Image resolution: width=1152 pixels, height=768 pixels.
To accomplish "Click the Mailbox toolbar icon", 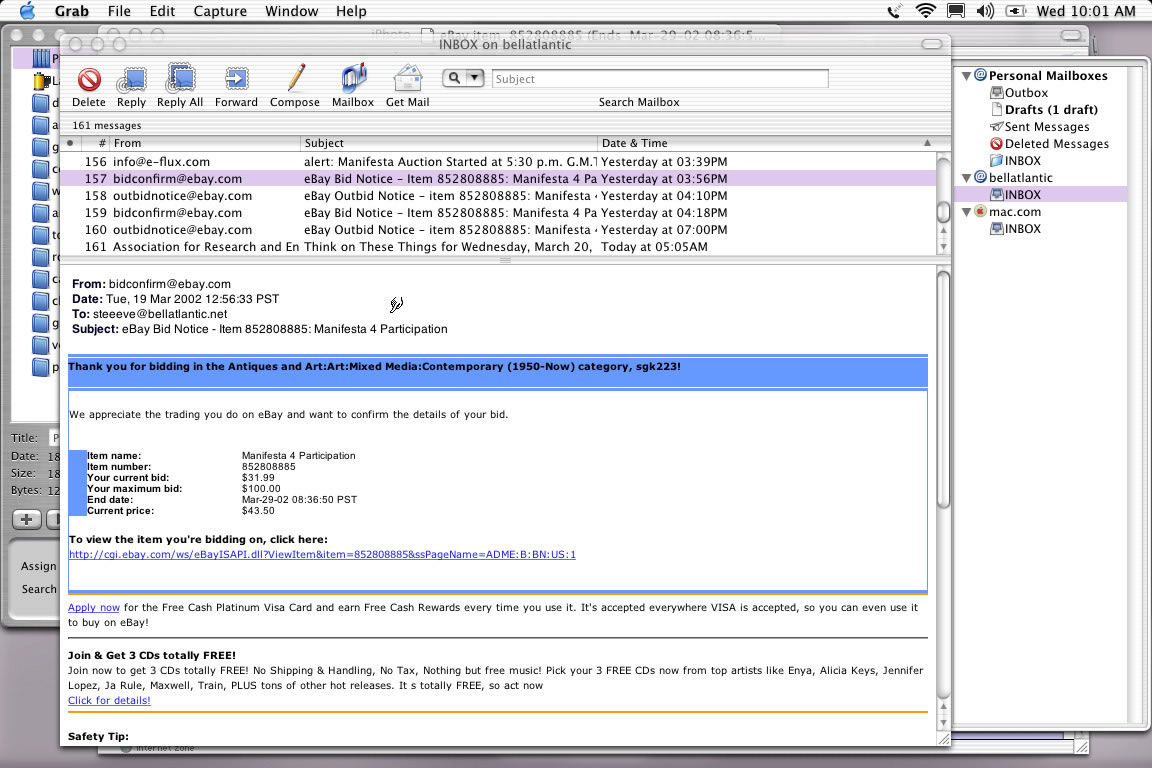I will (x=353, y=79).
